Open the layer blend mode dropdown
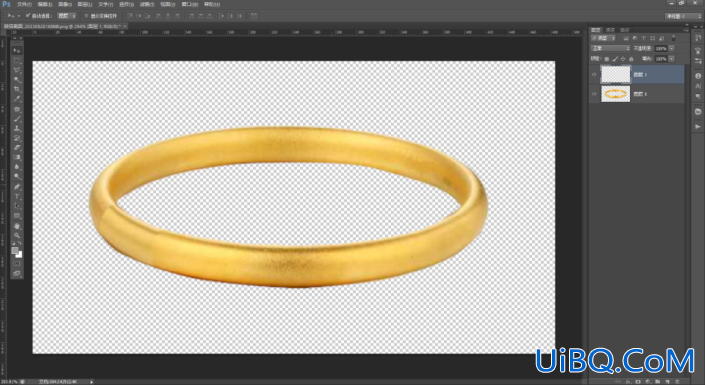Viewport: 705px width, 385px height. click(x=610, y=48)
